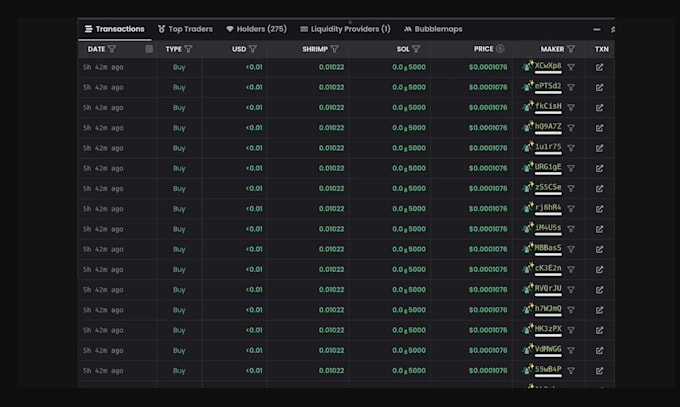Screen dimensions: 680x407
Task: Select maker text h7WJmQ
Action: pos(548,309)
